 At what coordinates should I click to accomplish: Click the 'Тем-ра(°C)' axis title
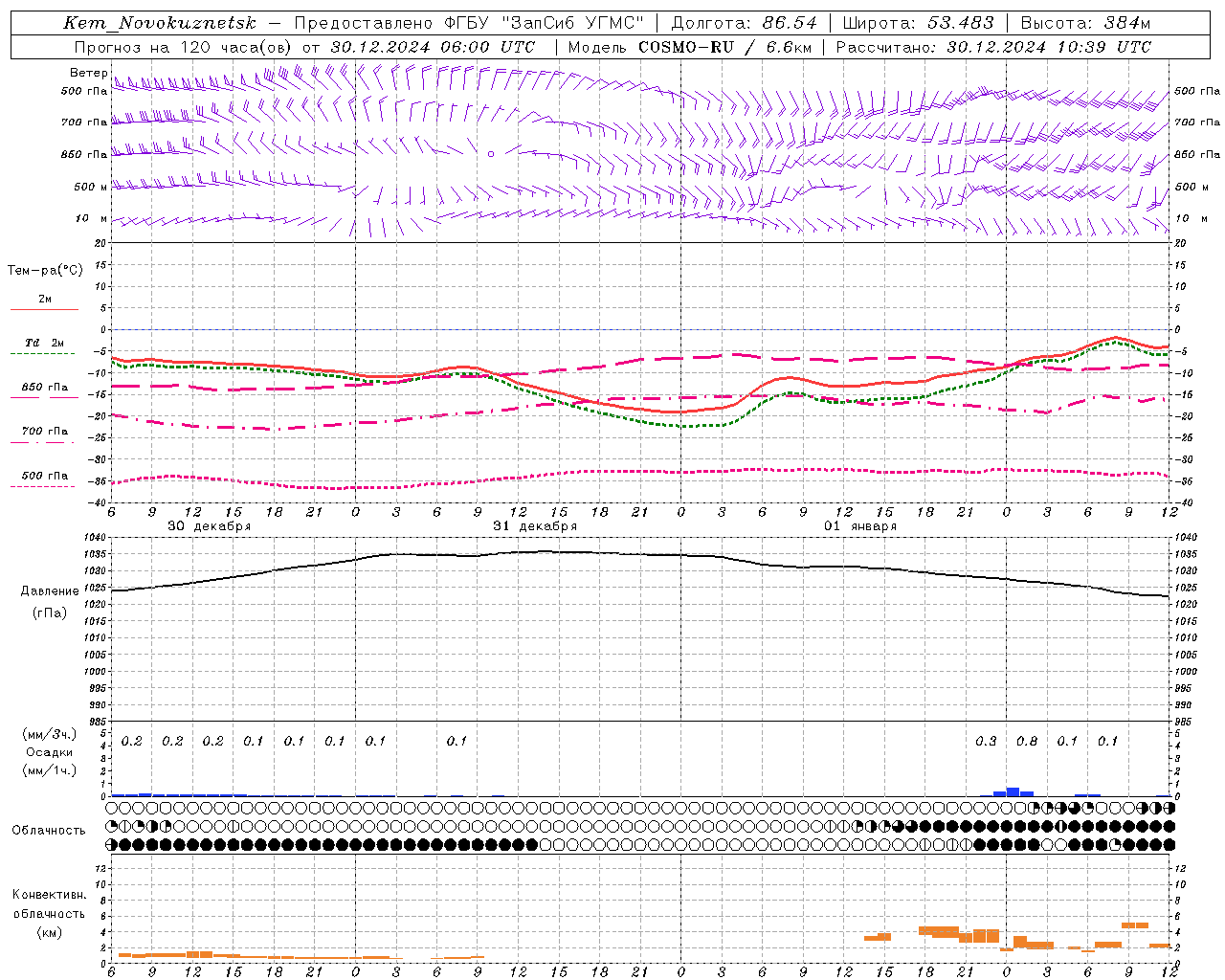[45, 271]
